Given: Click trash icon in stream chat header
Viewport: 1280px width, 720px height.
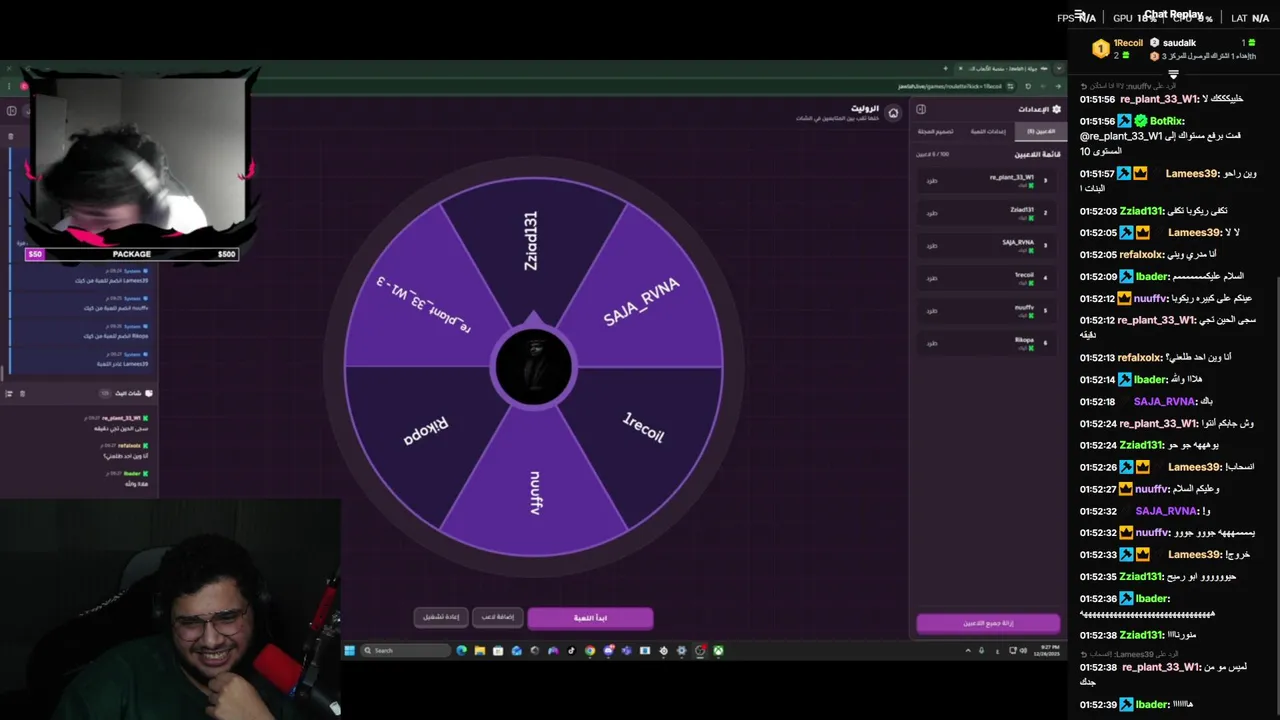Looking at the screenshot, I should tap(22, 394).
